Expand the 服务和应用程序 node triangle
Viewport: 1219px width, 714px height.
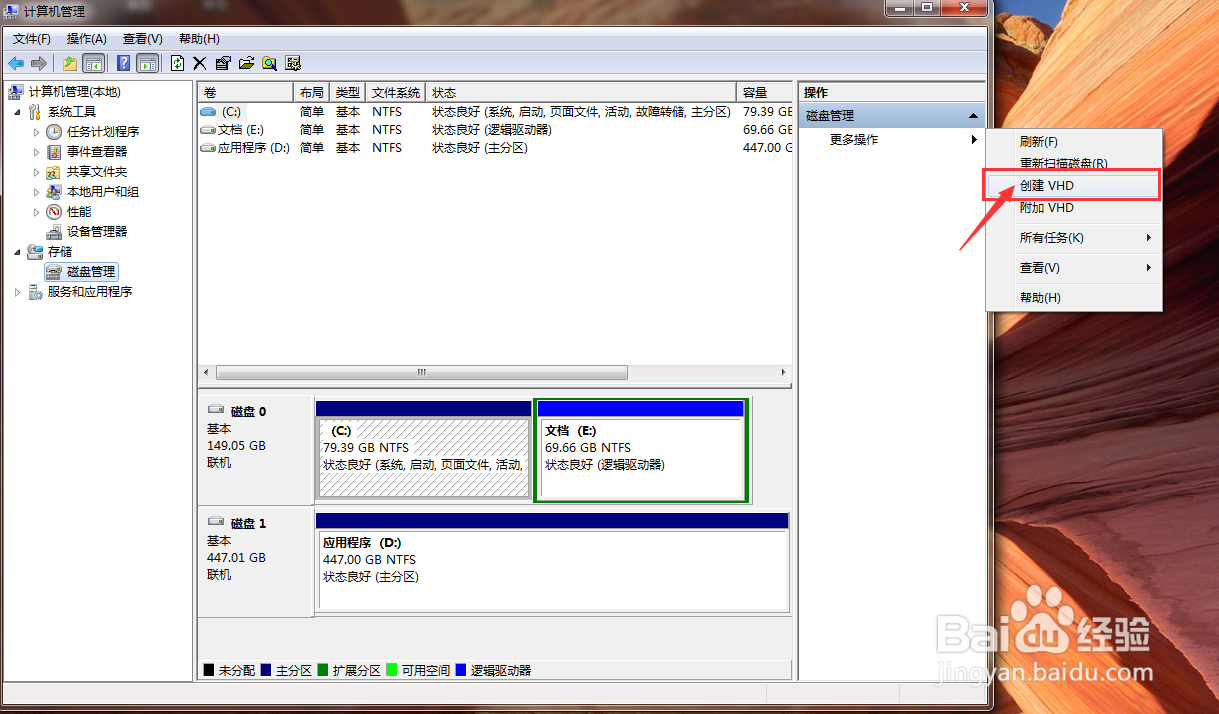pos(17,292)
